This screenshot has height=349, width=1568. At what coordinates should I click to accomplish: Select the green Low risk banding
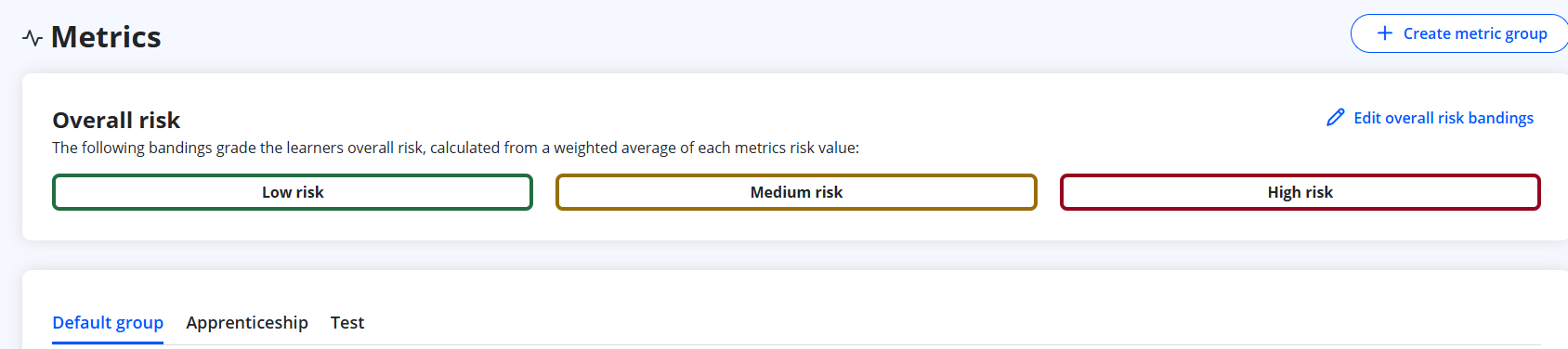point(293,192)
